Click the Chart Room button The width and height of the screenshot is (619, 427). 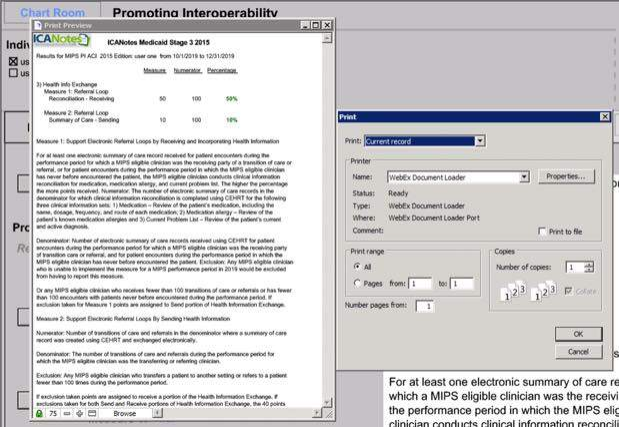[x=53, y=12]
